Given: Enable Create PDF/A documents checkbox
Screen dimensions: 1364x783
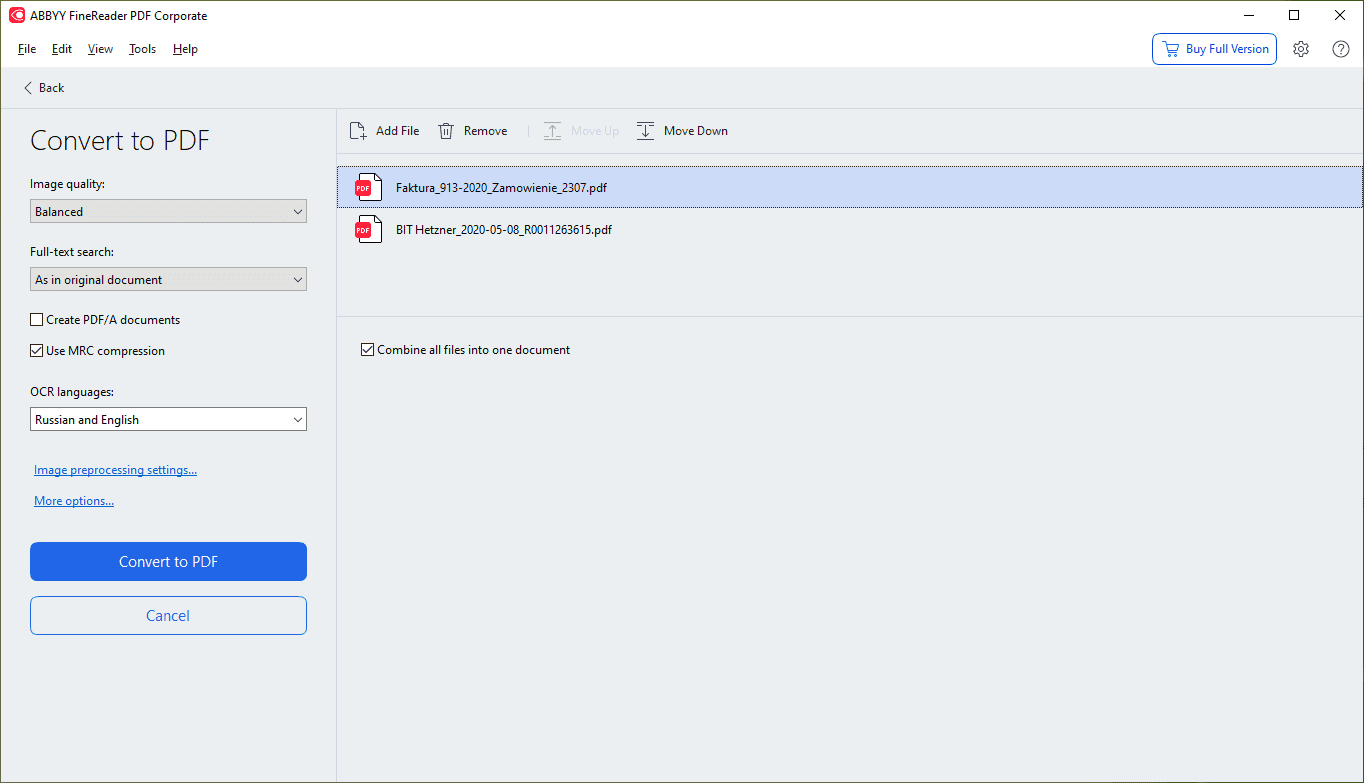Looking at the screenshot, I should click(37, 320).
